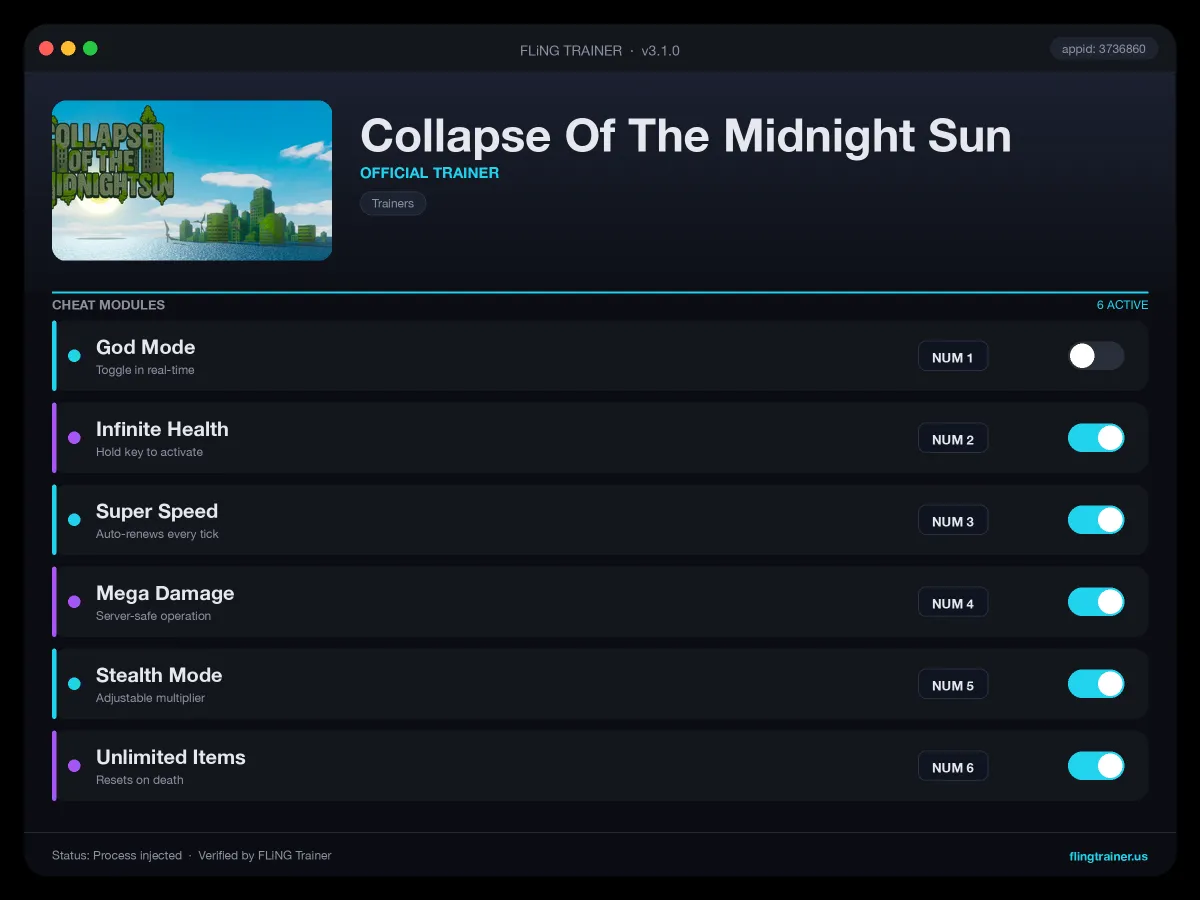The image size is (1200, 900).
Task: Switch off Mega Damage cheat
Action: click(x=1096, y=602)
